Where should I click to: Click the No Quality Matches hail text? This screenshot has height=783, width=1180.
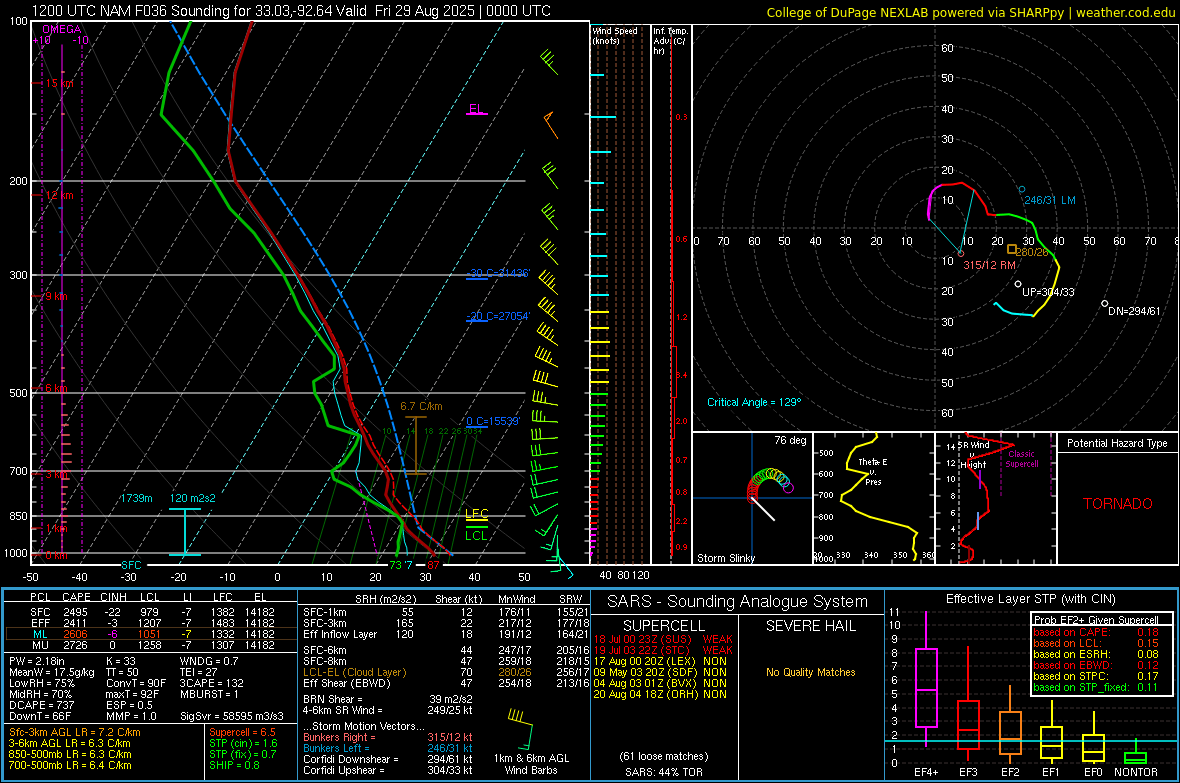pyautogui.click(x=810, y=672)
